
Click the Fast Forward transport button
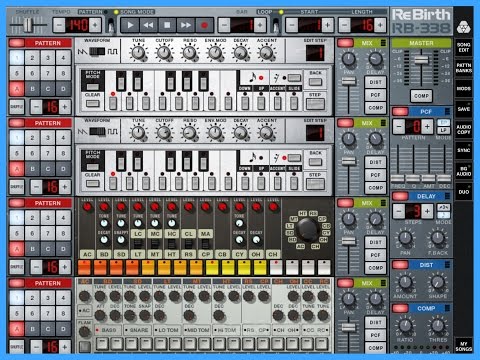coord(186,25)
